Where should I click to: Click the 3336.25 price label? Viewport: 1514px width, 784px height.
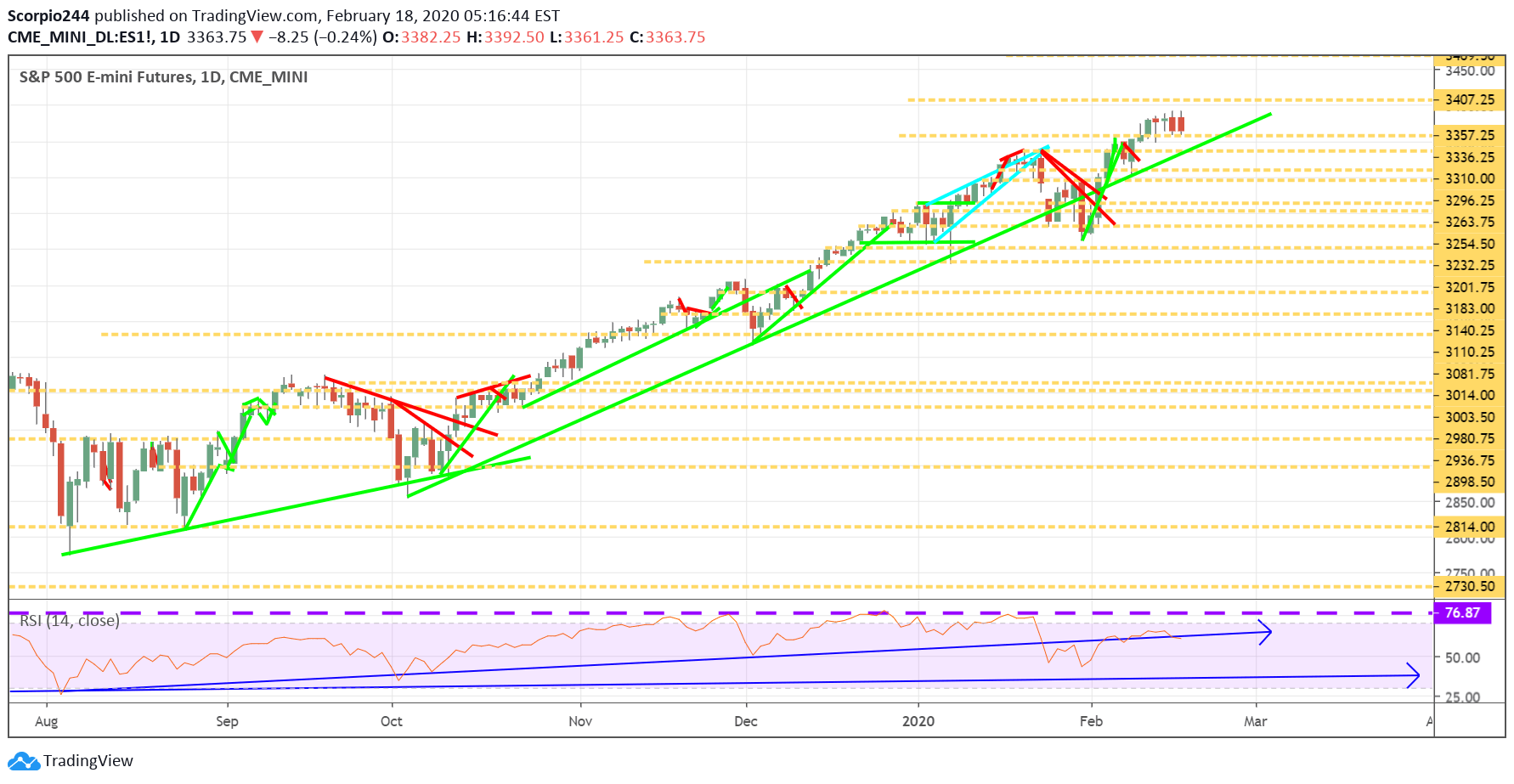click(x=1470, y=157)
